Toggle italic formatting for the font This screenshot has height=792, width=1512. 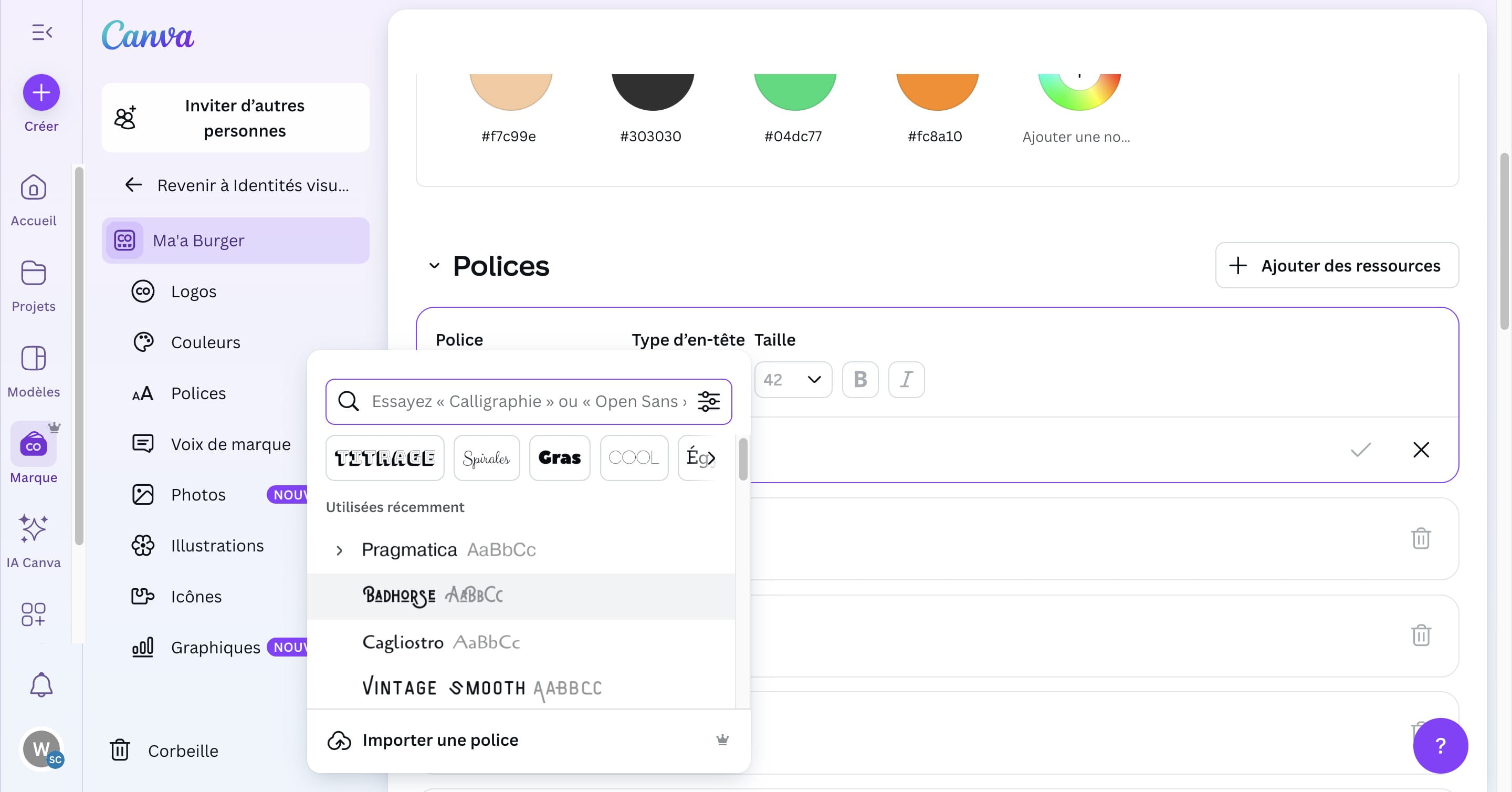pos(906,380)
